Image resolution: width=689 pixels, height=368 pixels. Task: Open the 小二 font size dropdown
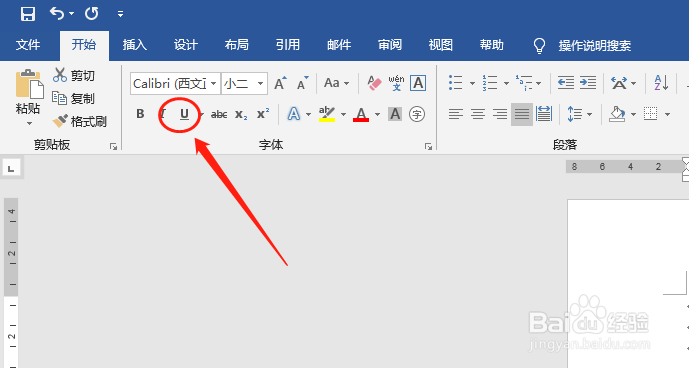[x=261, y=83]
